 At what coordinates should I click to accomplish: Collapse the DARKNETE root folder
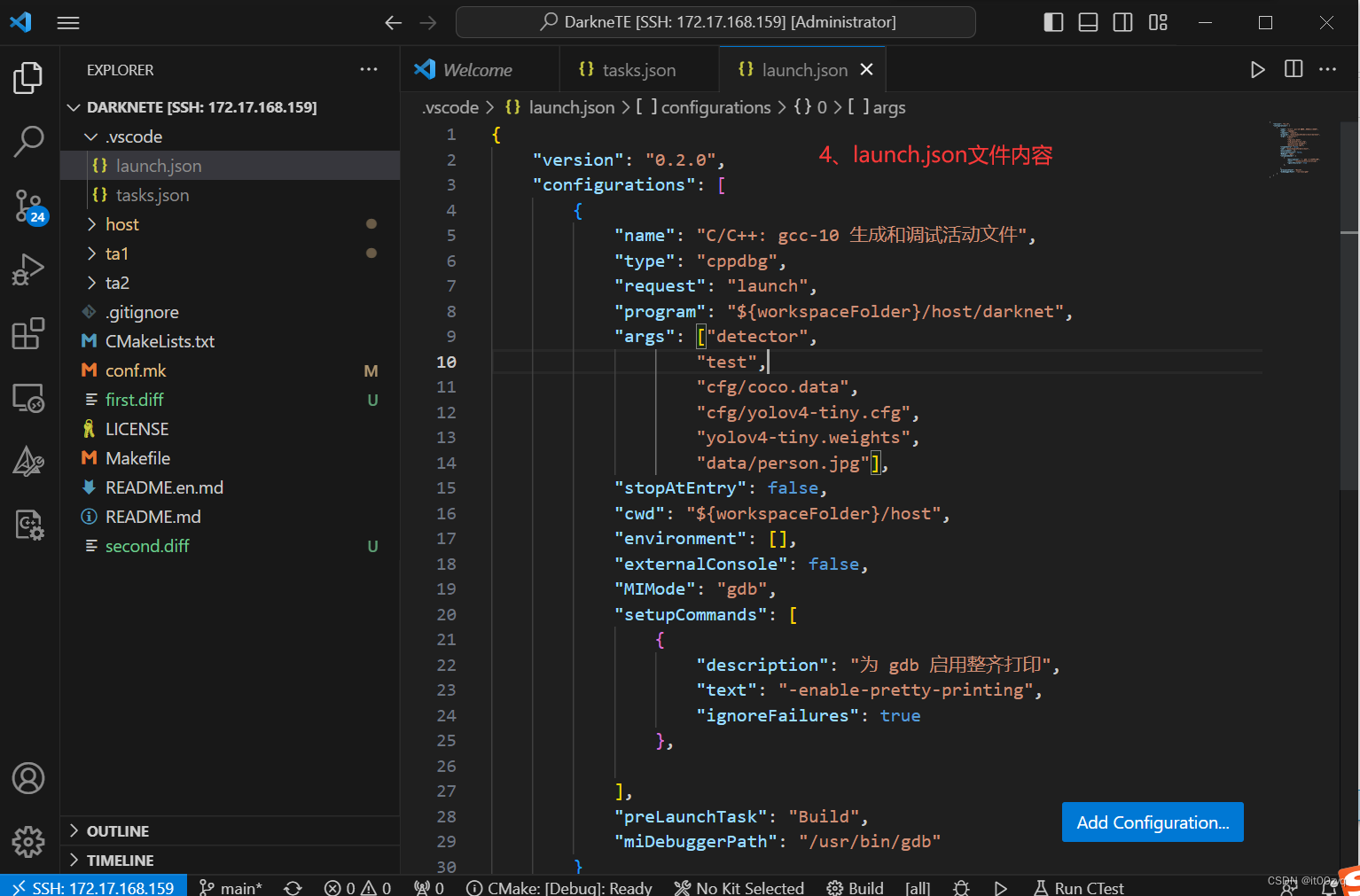pos(230,107)
